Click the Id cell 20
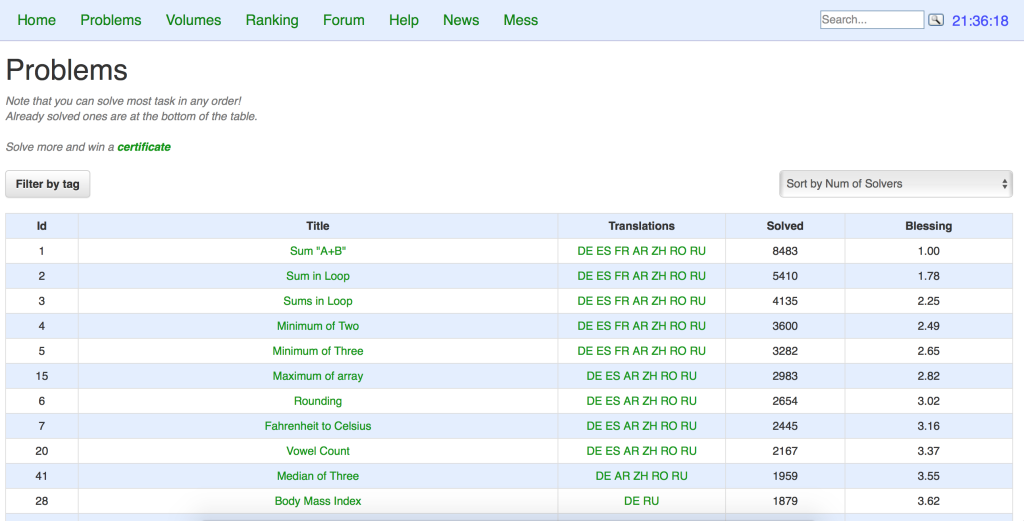 pos(42,450)
